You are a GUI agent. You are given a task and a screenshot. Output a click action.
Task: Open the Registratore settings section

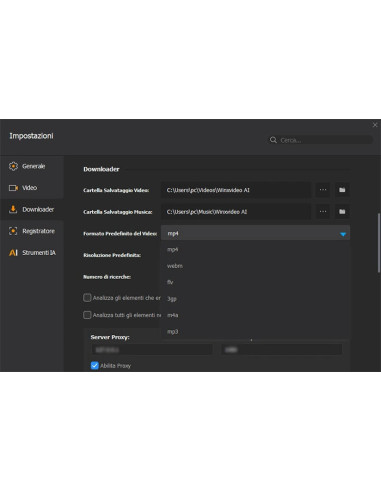pos(32,231)
